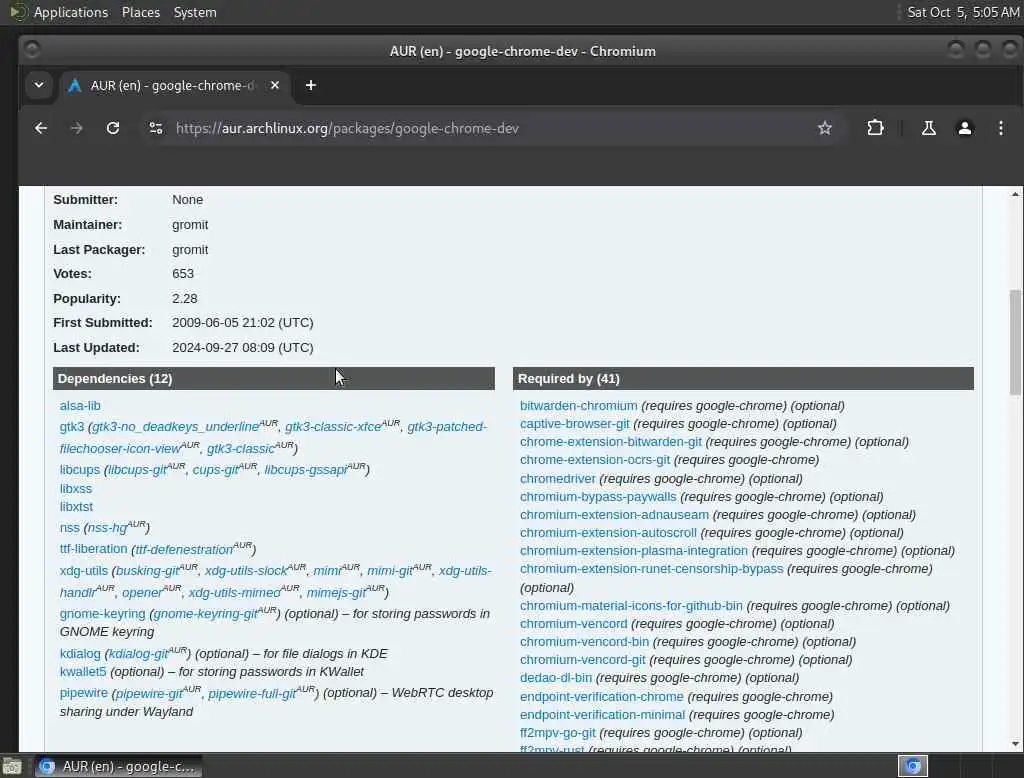The image size is (1024, 778).
Task: Open Chromium three-dot menu
Action: 1000,128
